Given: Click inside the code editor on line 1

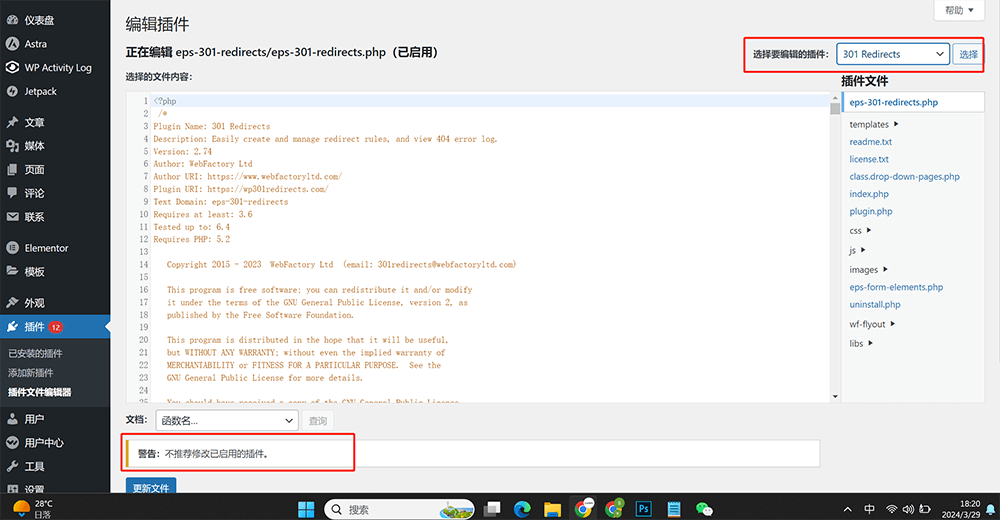Looking at the screenshot, I should pyautogui.click(x=490, y=101).
